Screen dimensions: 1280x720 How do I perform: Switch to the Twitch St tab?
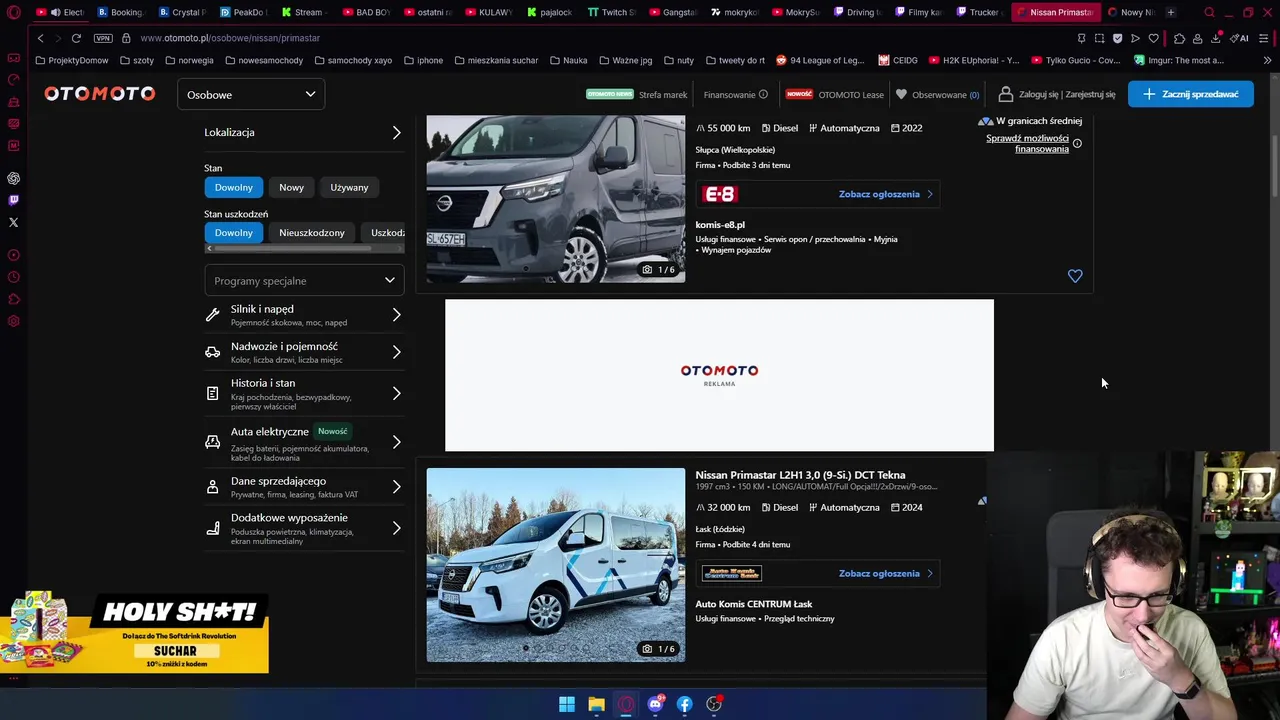tap(612, 12)
